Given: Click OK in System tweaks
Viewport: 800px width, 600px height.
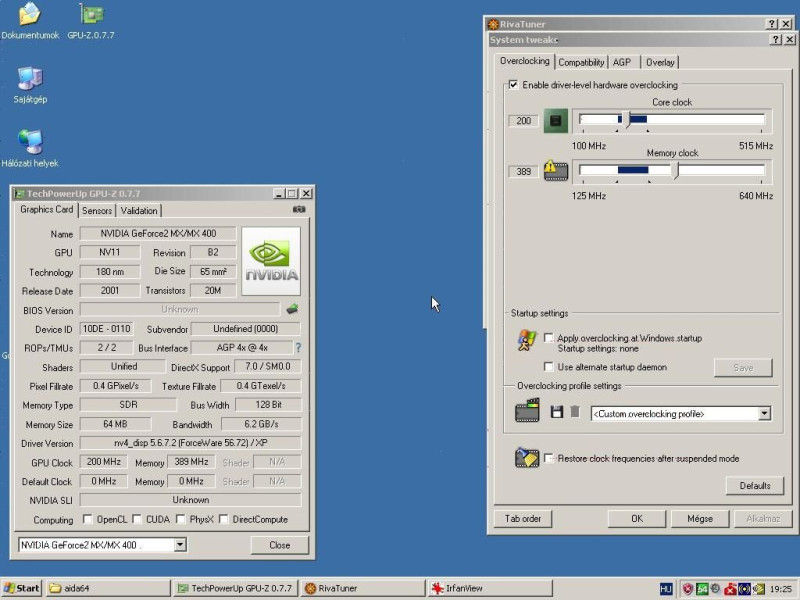Looking at the screenshot, I should click(637, 518).
